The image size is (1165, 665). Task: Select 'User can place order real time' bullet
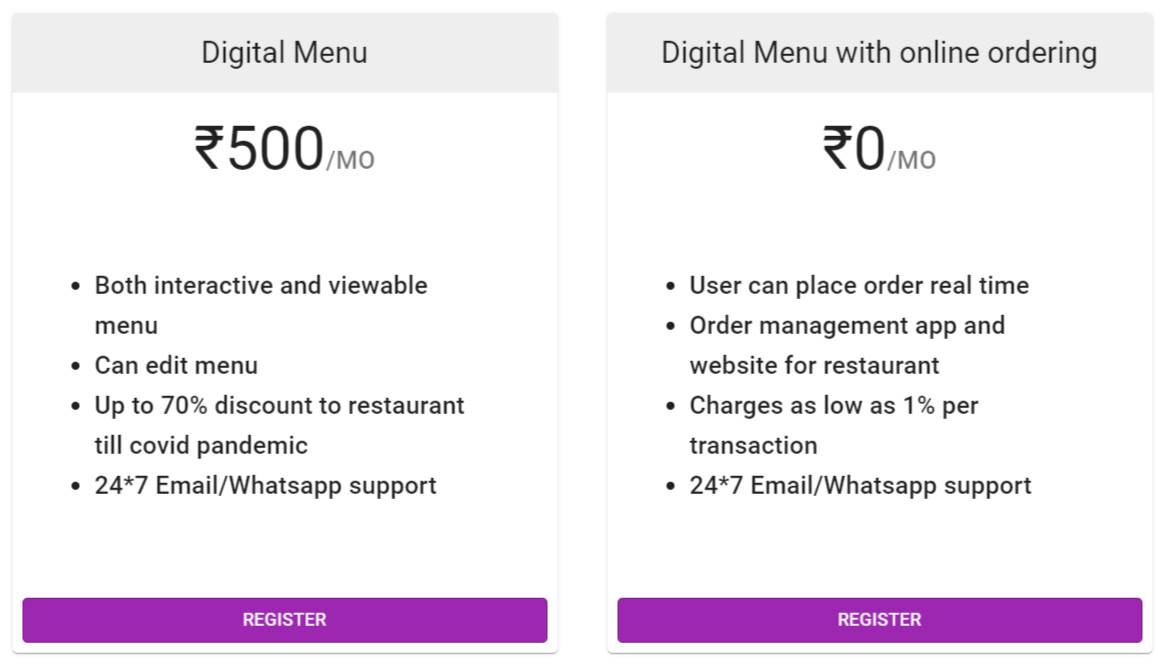tap(858, 285)
